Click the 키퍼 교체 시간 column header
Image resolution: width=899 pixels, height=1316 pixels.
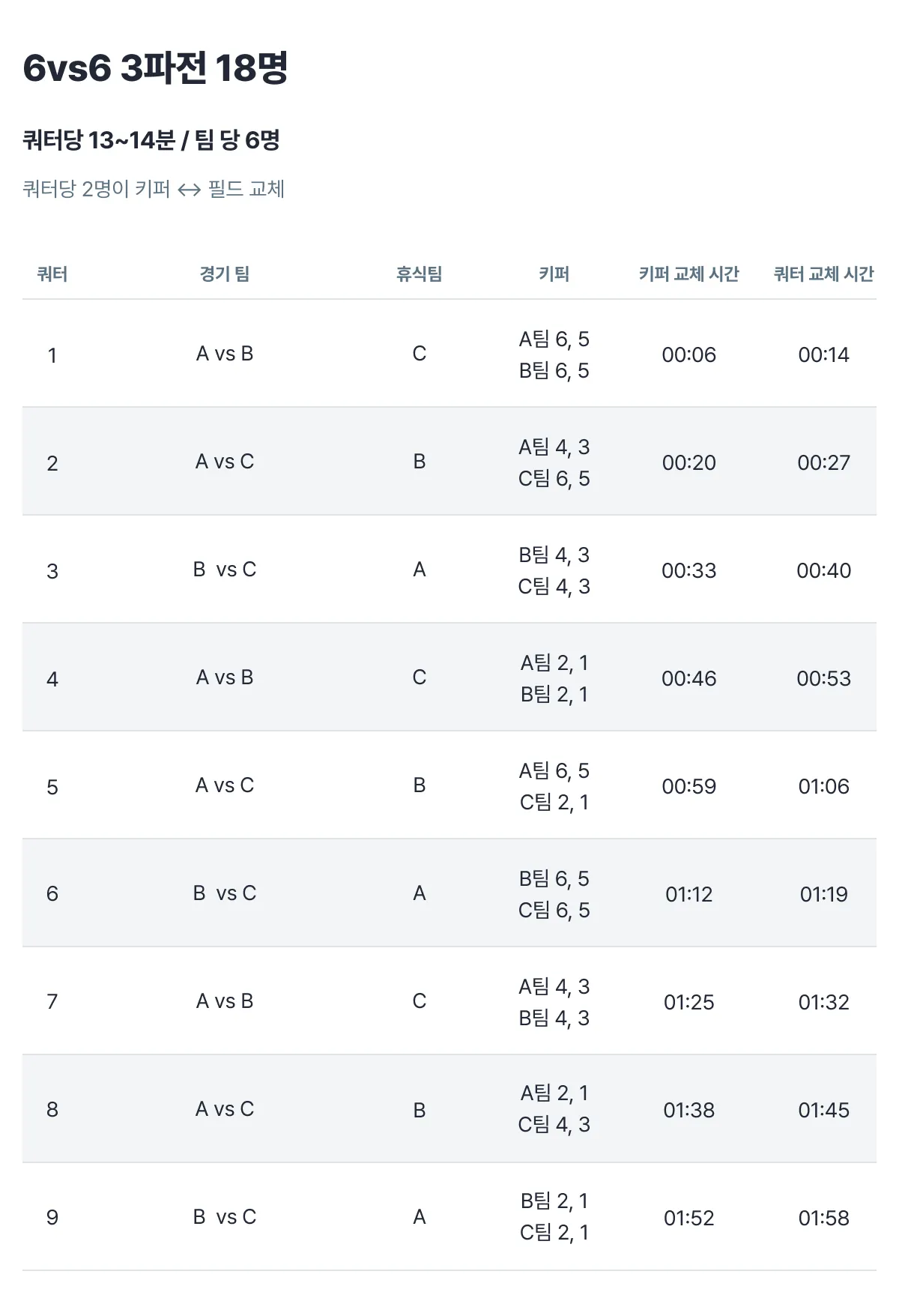689,274
